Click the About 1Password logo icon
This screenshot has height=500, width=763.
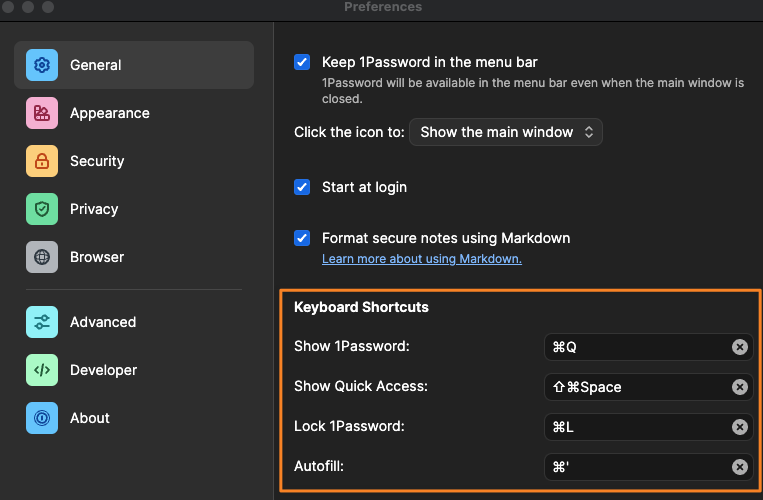click(42, 418)
